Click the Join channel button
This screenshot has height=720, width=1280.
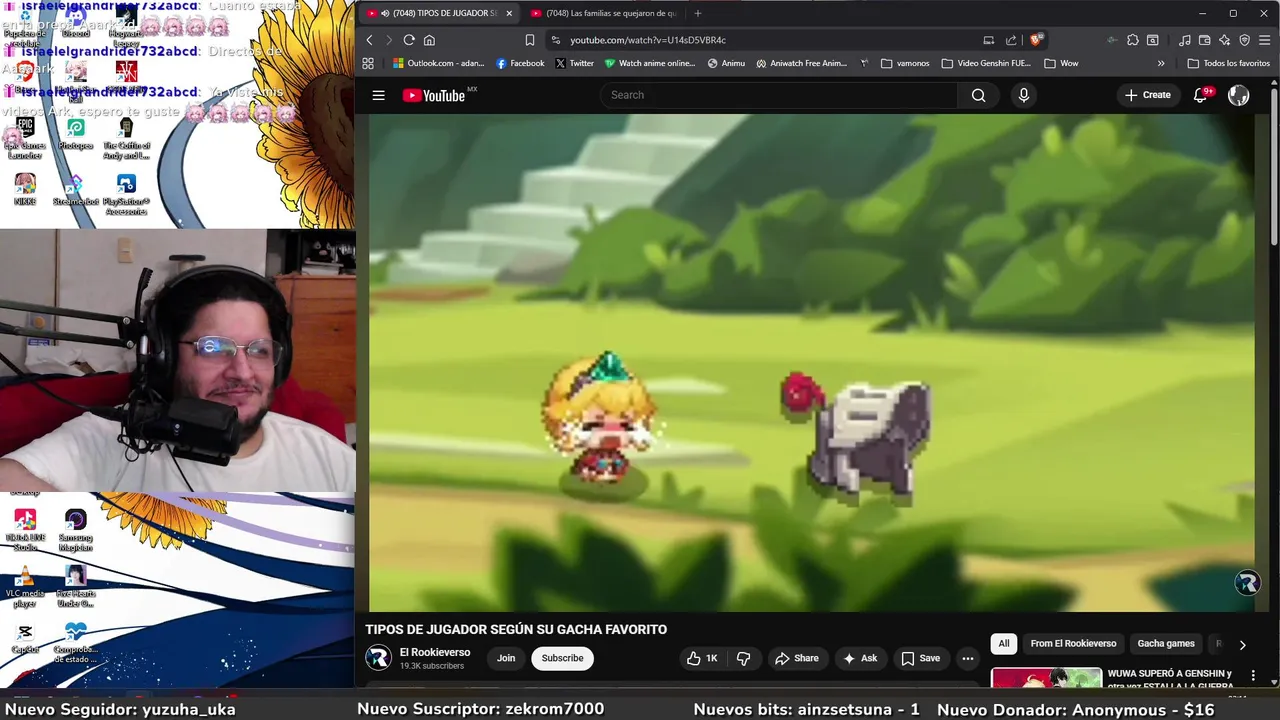click(x=506, y=658)
